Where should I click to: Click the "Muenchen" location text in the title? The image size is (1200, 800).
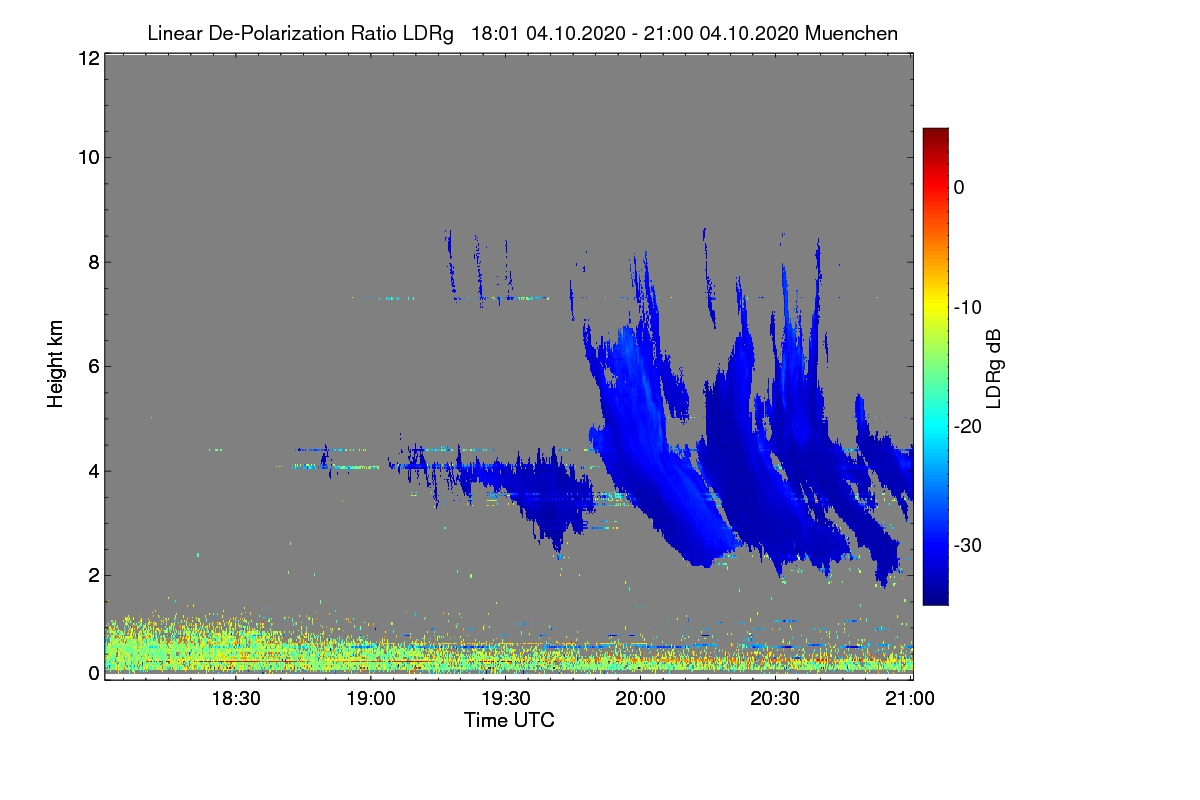pos(851,33)
